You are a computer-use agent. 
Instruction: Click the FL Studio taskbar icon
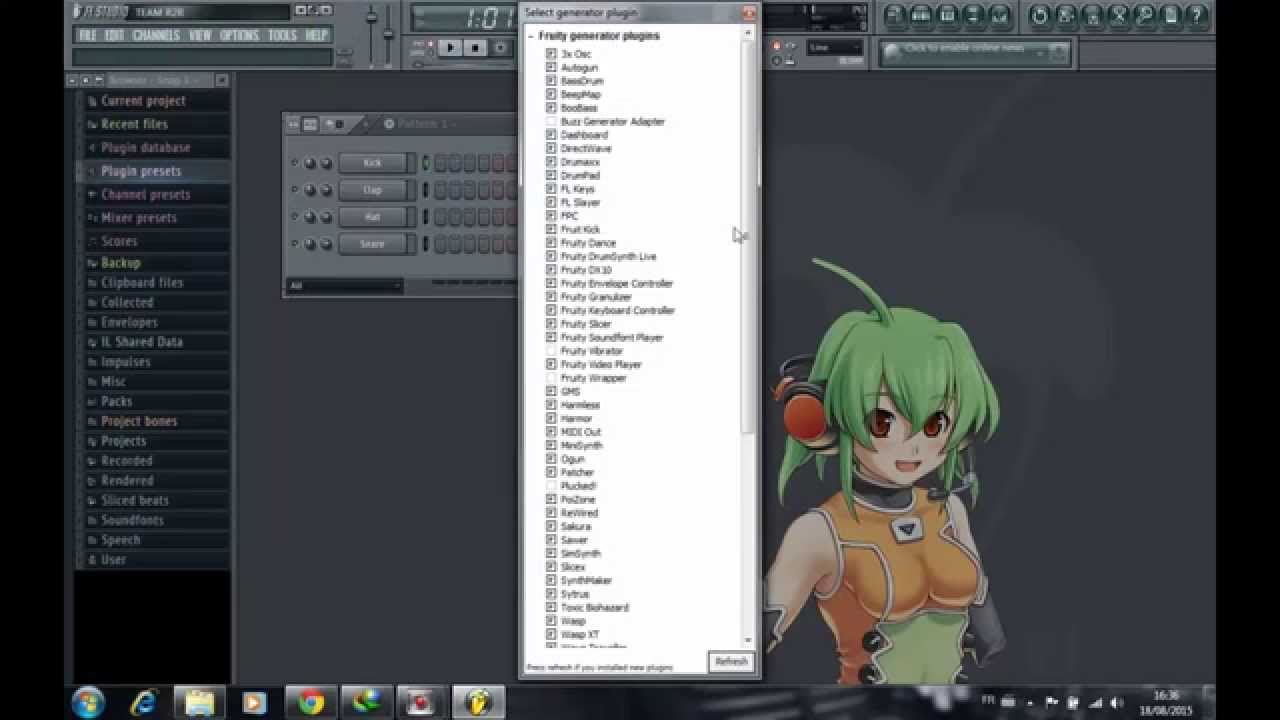(479, 702)
